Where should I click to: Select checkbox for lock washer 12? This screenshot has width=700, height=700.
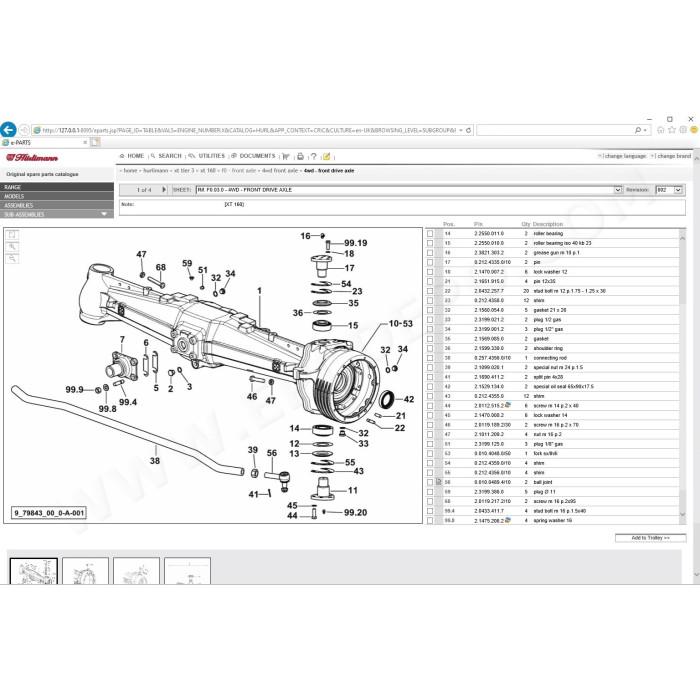(430, 272)
